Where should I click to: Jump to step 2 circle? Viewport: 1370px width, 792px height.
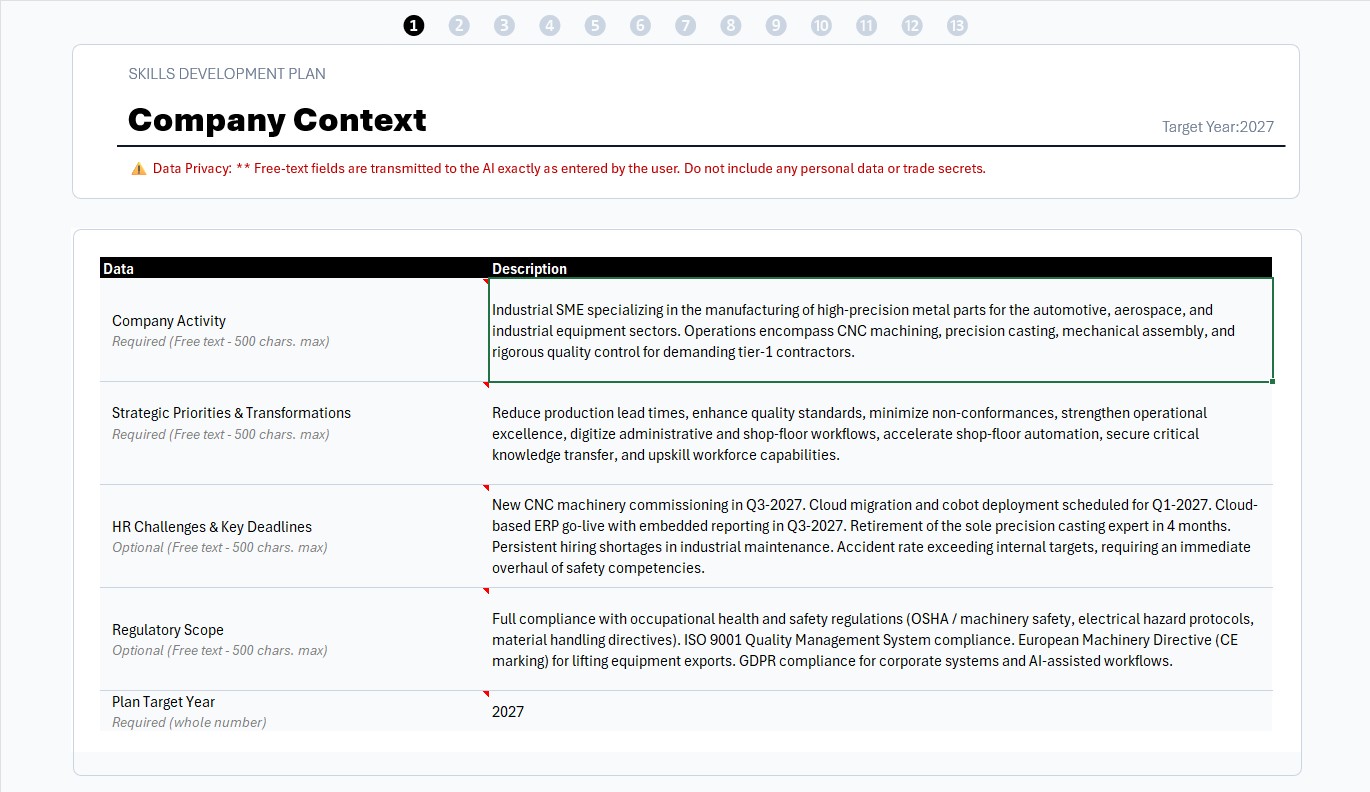[x=459, y=26]
